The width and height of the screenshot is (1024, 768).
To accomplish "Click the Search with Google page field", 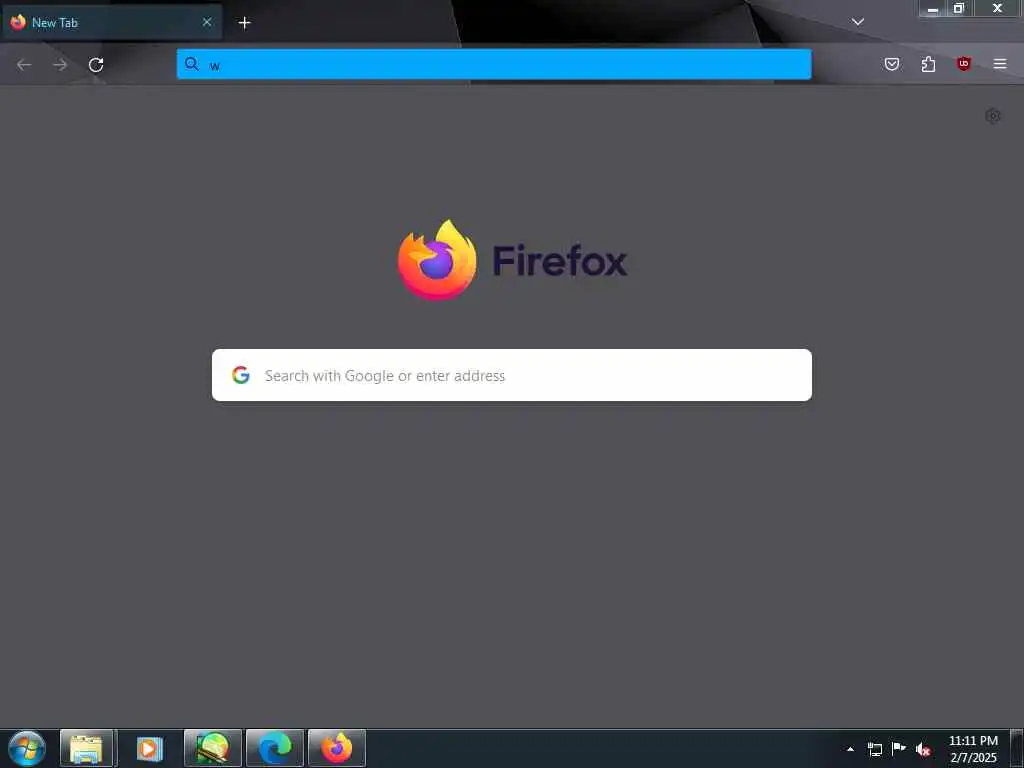I will [512, 375].
